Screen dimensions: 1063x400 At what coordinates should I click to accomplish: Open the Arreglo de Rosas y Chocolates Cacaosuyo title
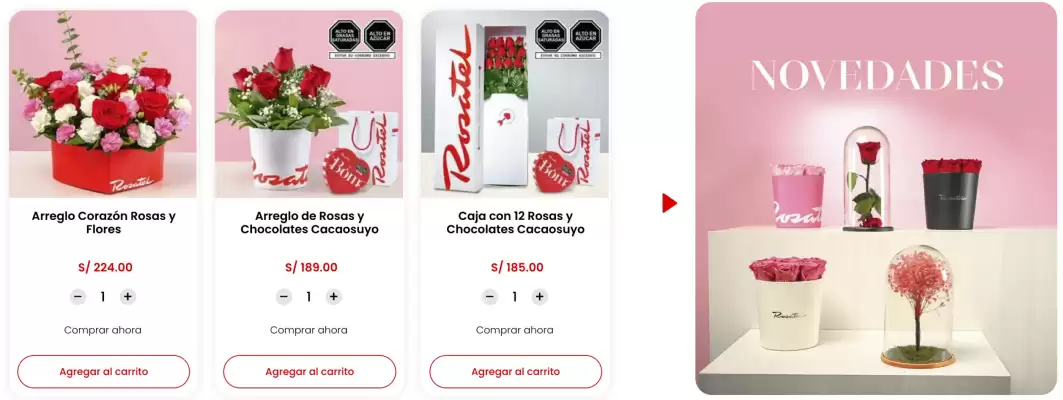[x=310, y=223]
